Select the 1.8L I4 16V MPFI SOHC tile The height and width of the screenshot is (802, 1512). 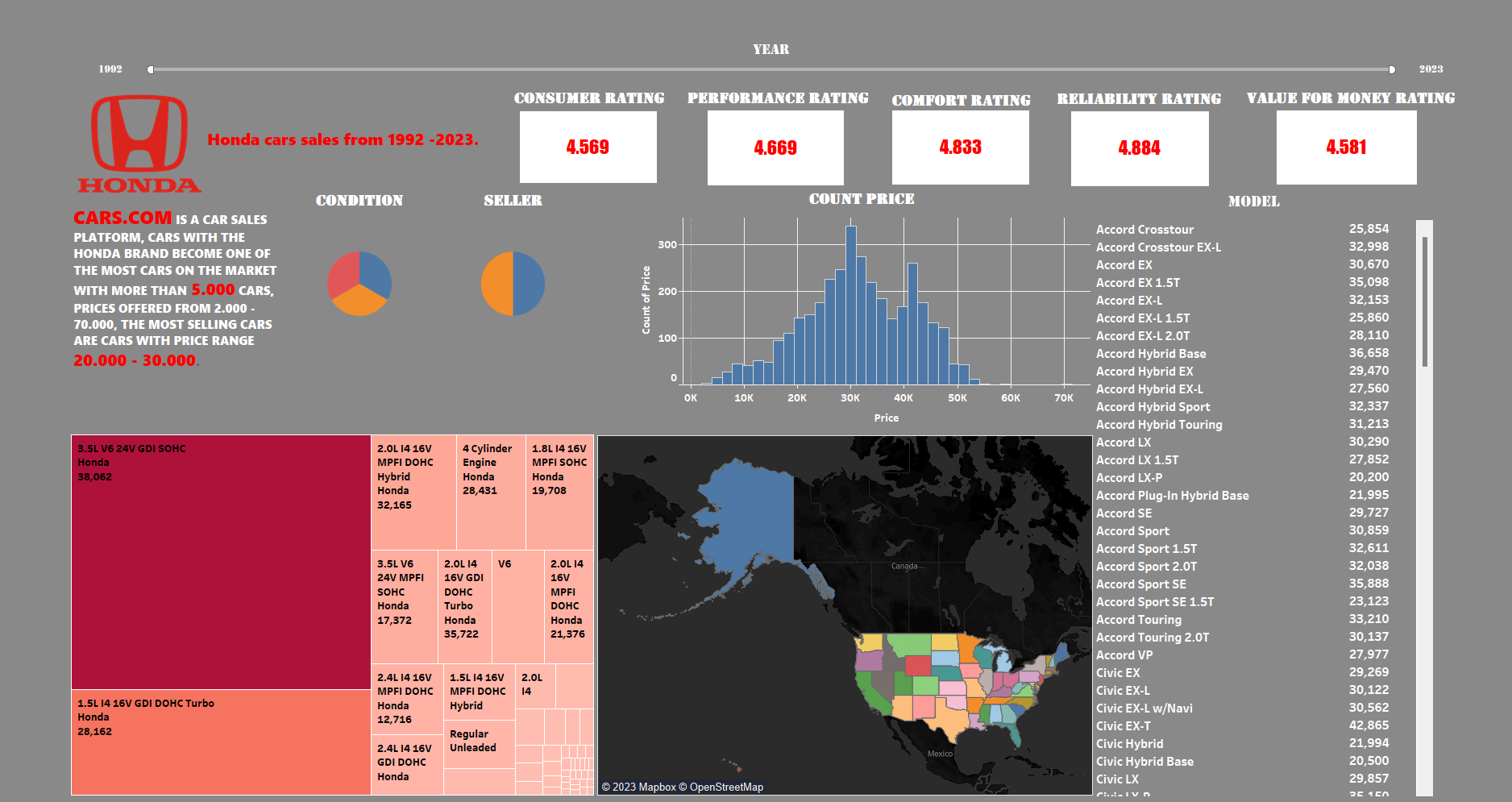point(559,492)
